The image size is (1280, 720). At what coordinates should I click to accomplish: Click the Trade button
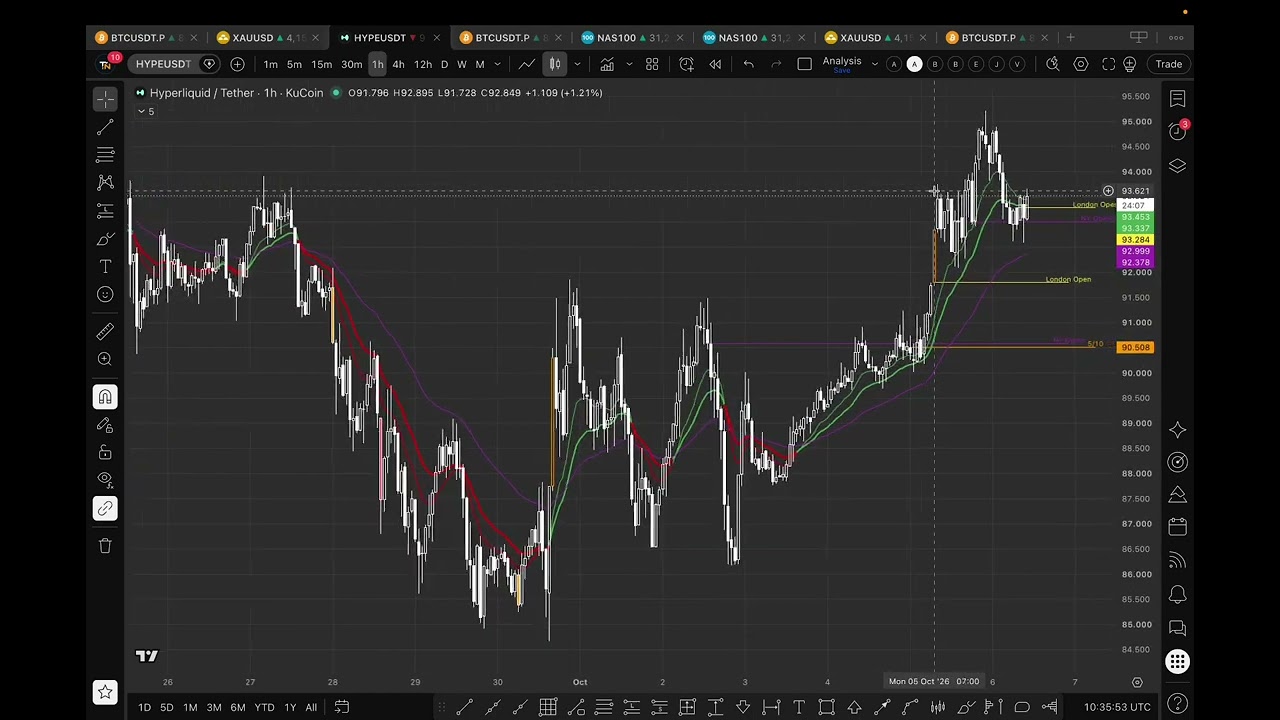(x=1168, y=64)
